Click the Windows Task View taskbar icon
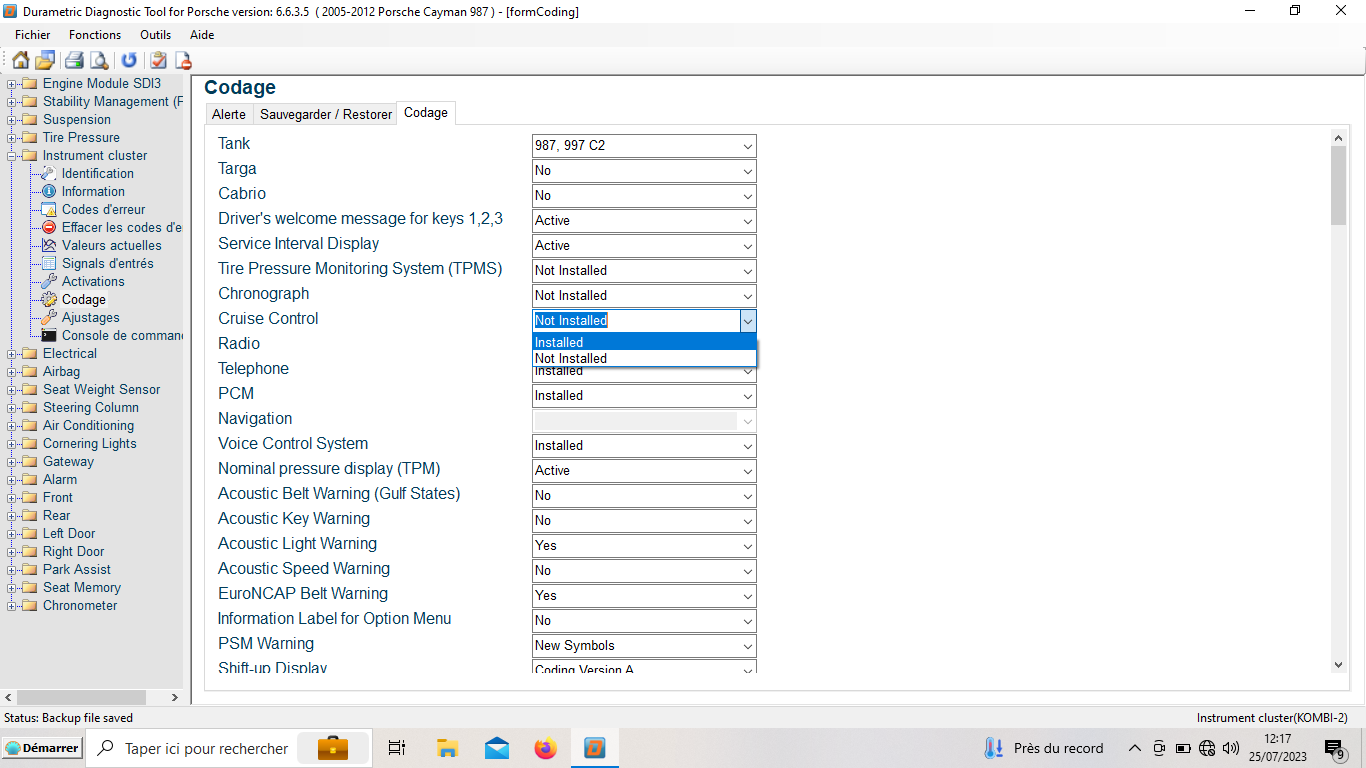The image size is (1366, 768). click(397, 748)
